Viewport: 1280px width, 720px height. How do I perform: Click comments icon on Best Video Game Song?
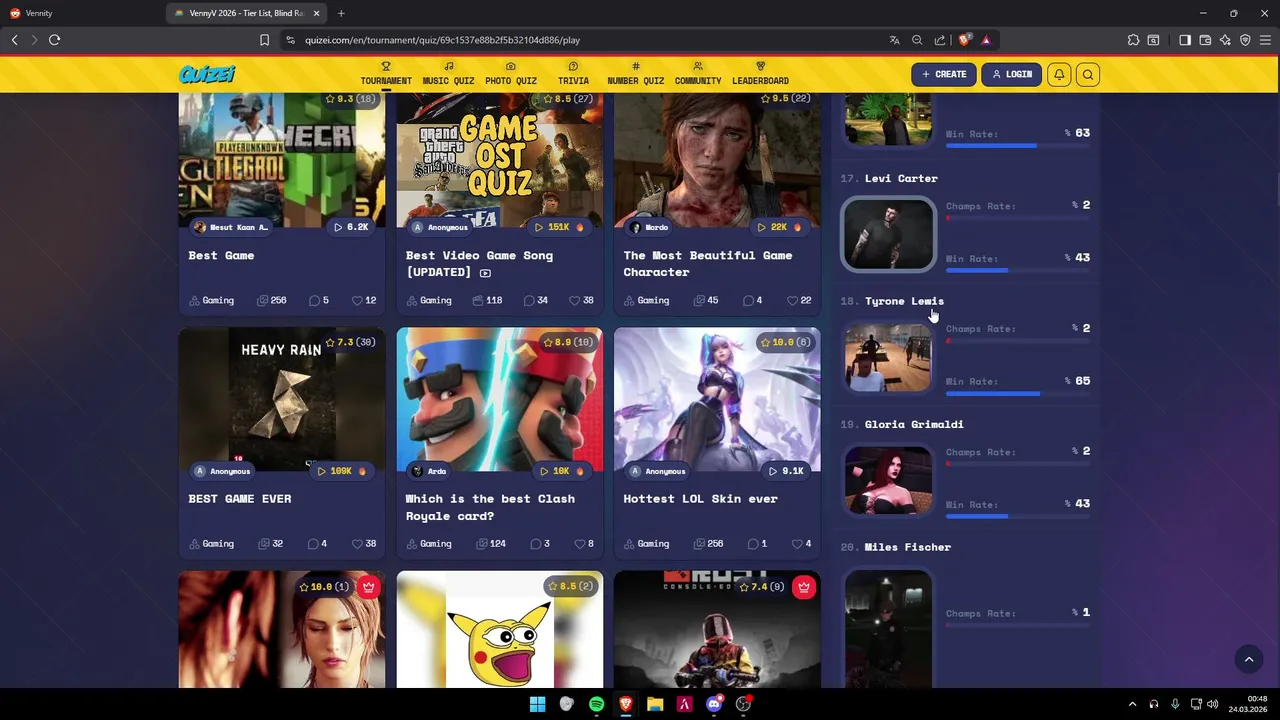click(531, 300)
